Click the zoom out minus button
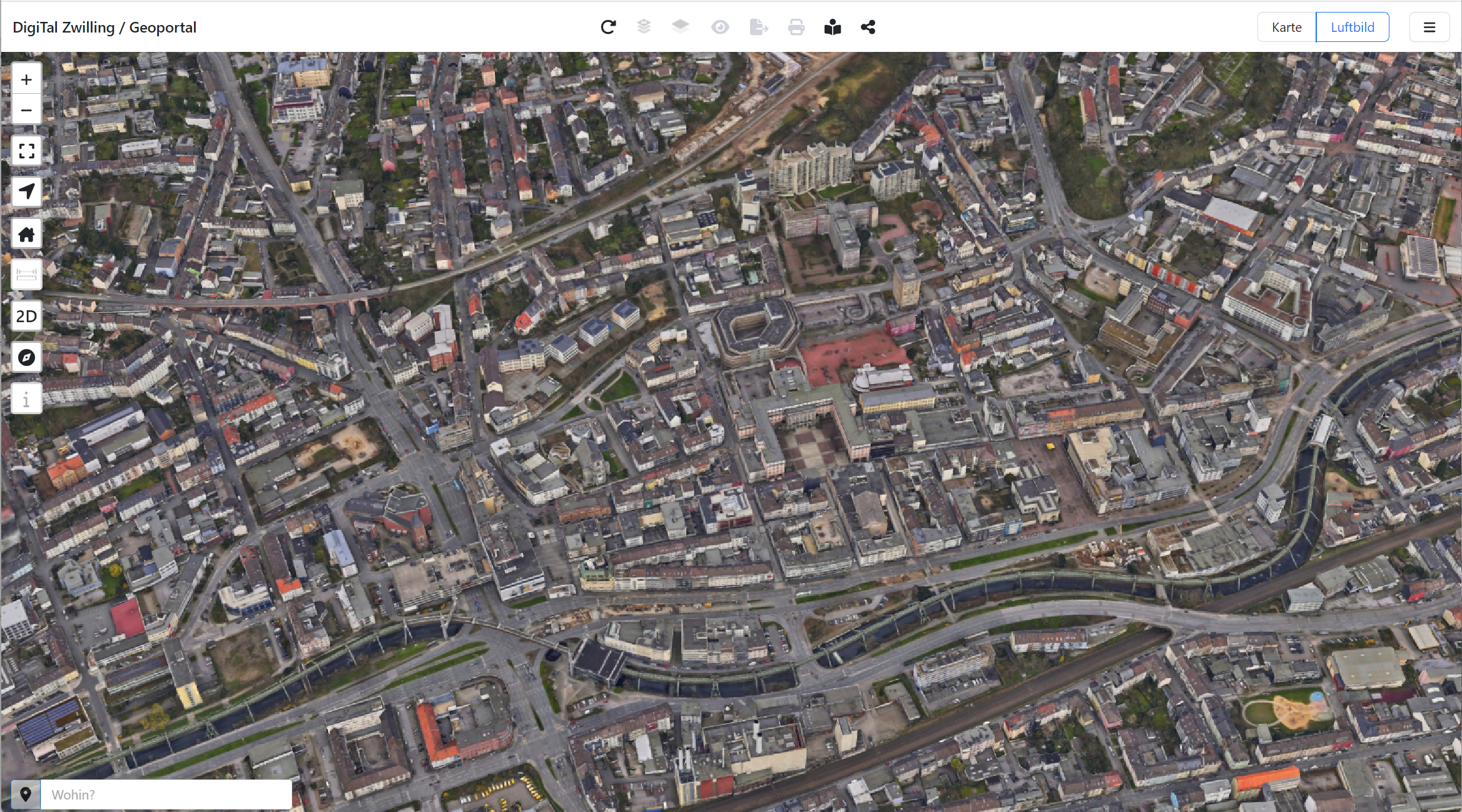Viewport: 1462px width, 812px height. tap(26, 110)
